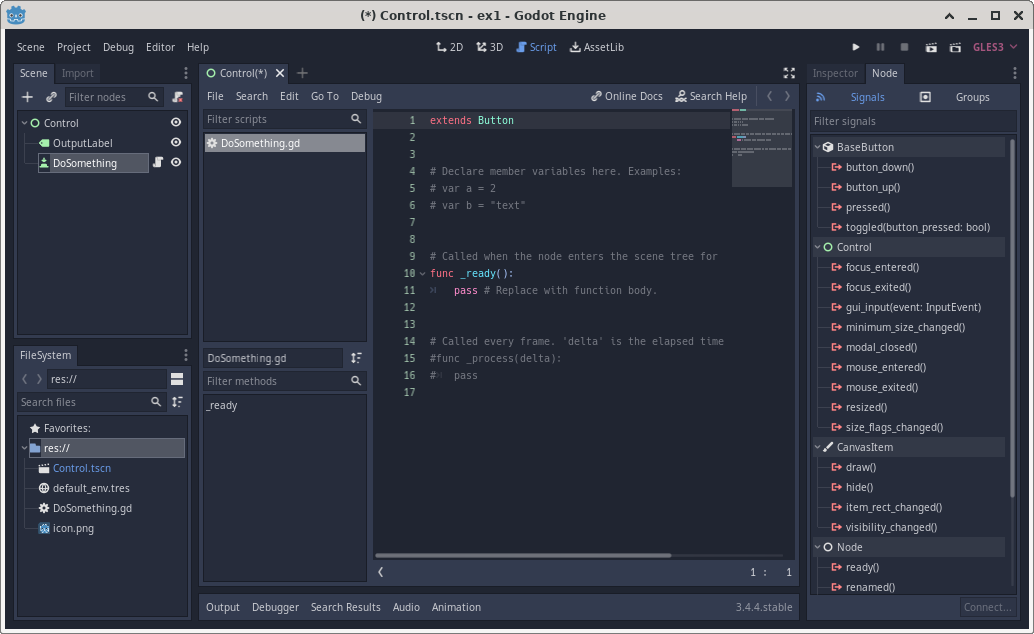Instance a scene file using chain-link icon
This screenshot has width=1034, height=634.
(51, 97)
